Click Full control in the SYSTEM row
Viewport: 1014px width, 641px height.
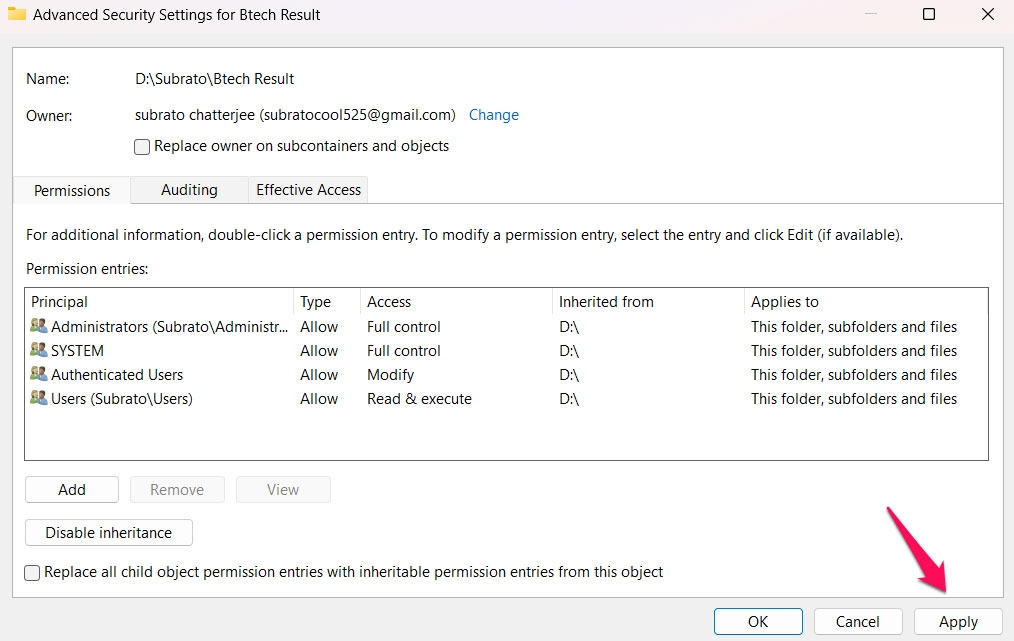(404, 351)
